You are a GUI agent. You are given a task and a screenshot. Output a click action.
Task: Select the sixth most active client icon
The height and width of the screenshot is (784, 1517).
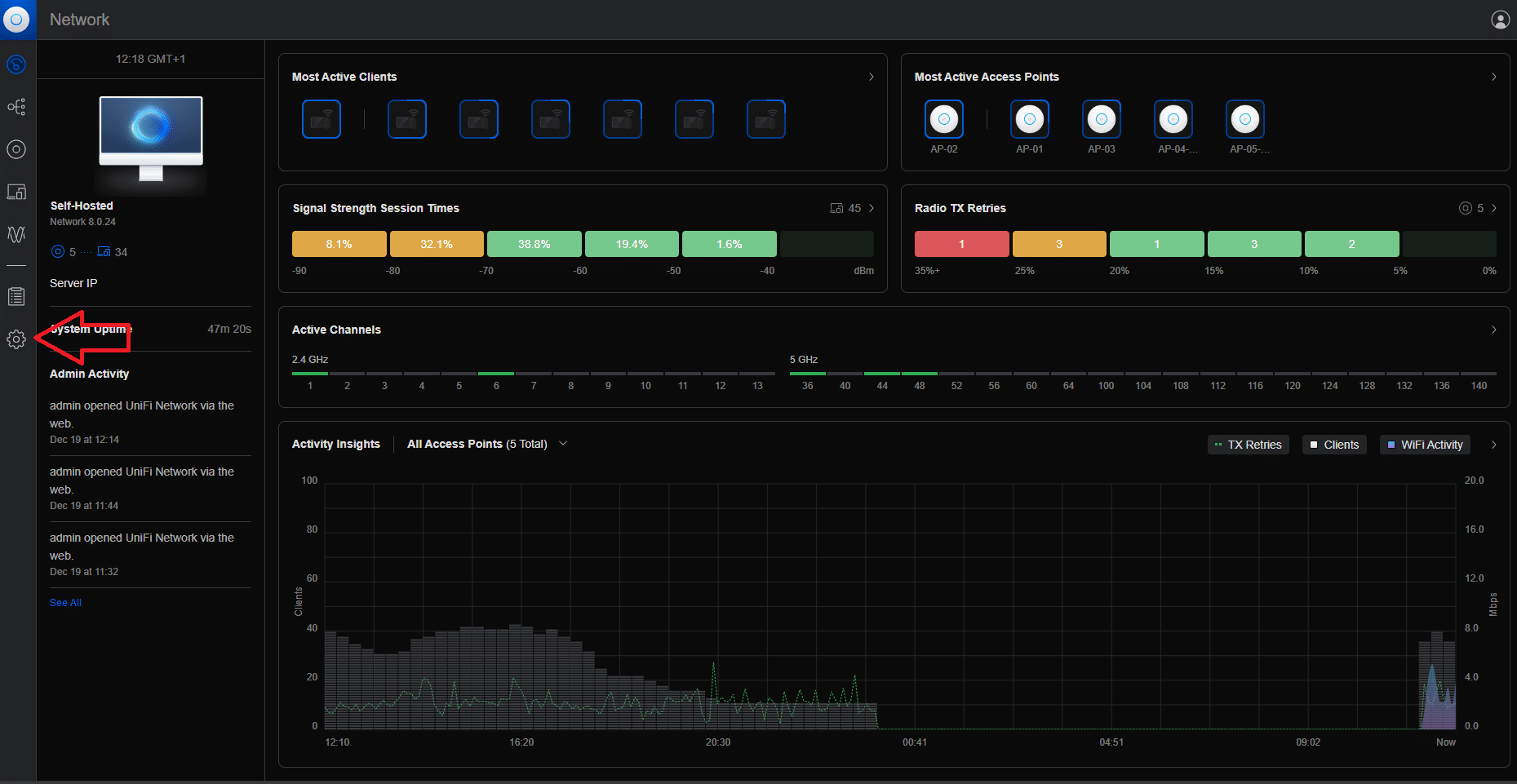pyautogui.click(x=694, y=119)
